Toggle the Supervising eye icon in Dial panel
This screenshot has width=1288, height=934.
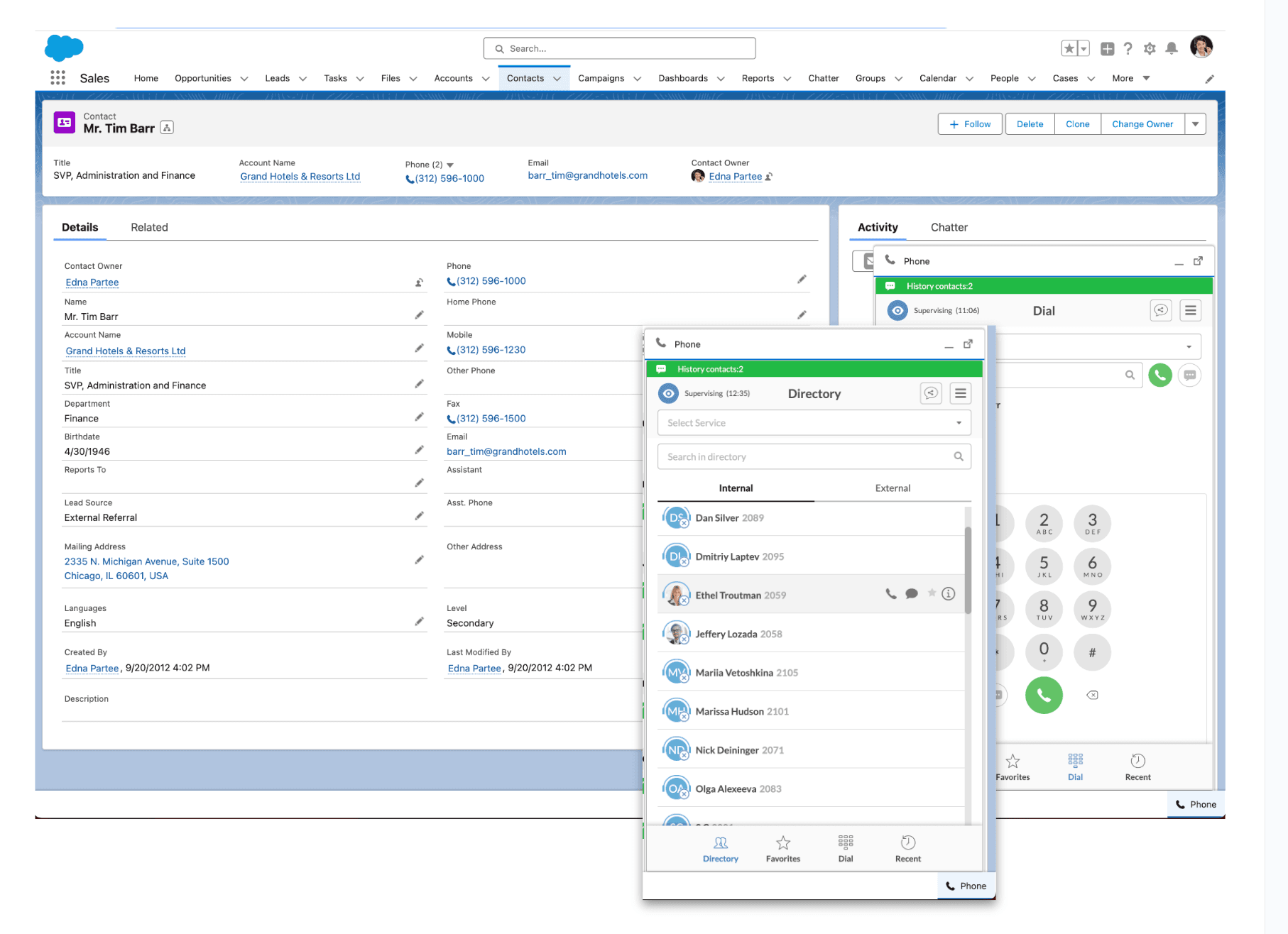897,310
